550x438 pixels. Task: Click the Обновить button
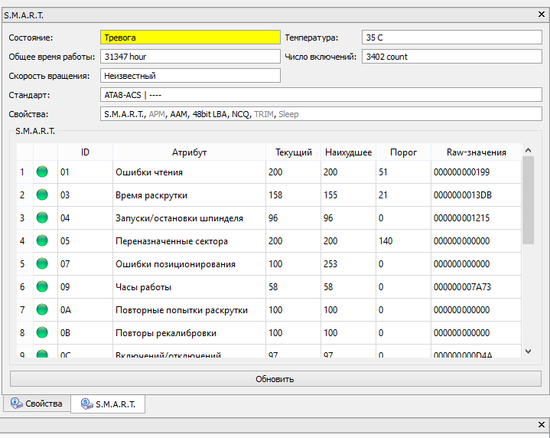276,379
